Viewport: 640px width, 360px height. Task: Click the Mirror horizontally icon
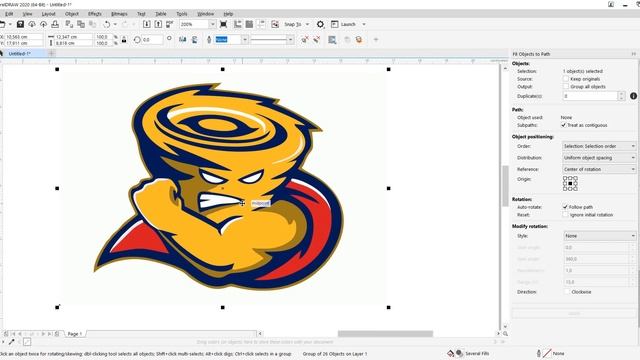pos(182,40)
